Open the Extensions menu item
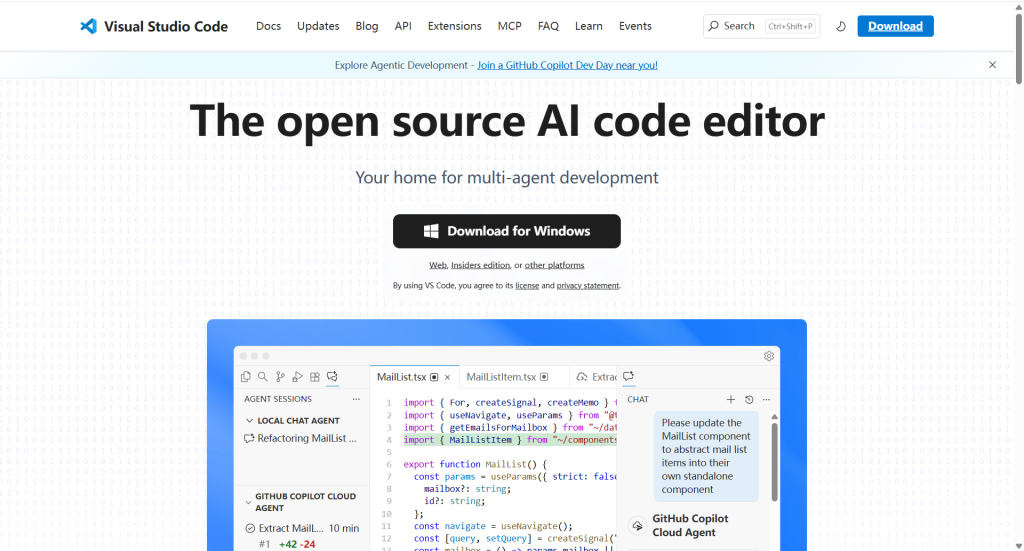 click(454, 26)
